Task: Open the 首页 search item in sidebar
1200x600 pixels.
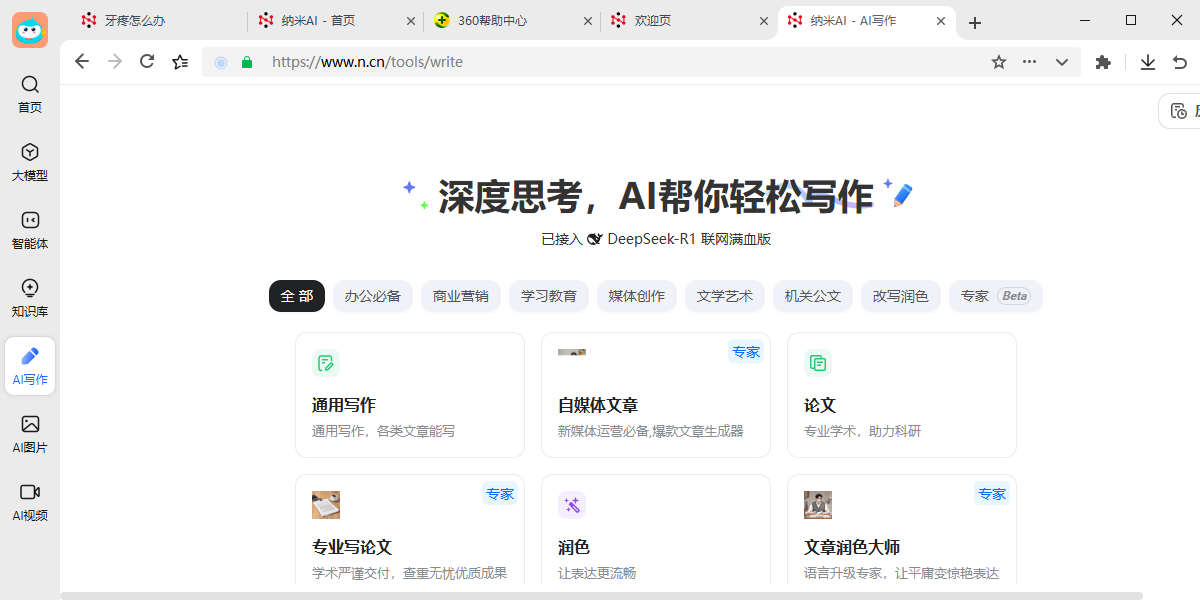Action: 30,95
